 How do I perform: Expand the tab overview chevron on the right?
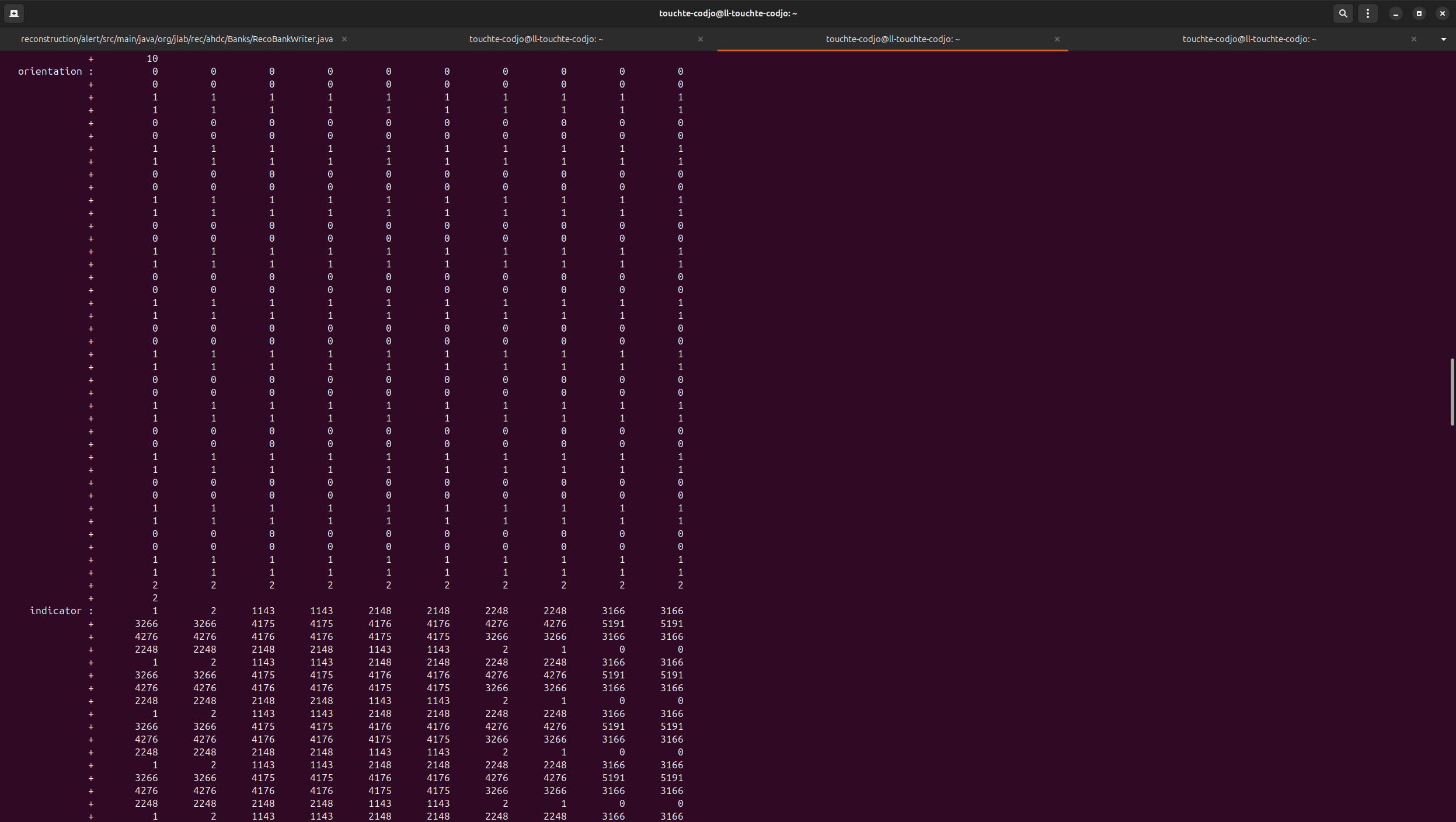click(1444, 39)
